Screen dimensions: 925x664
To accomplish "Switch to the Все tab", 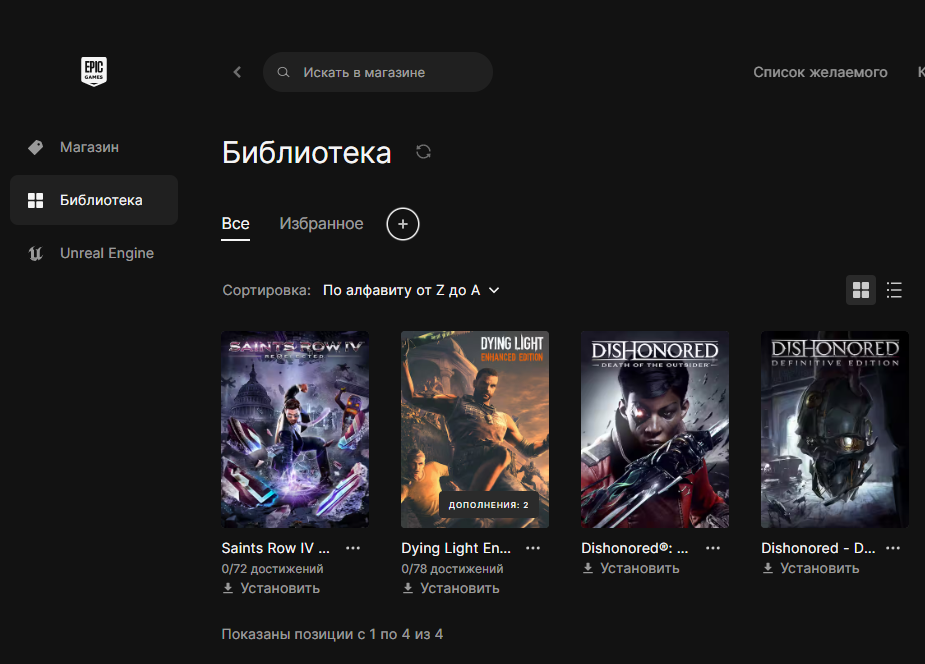I will (x=235, y=224).
